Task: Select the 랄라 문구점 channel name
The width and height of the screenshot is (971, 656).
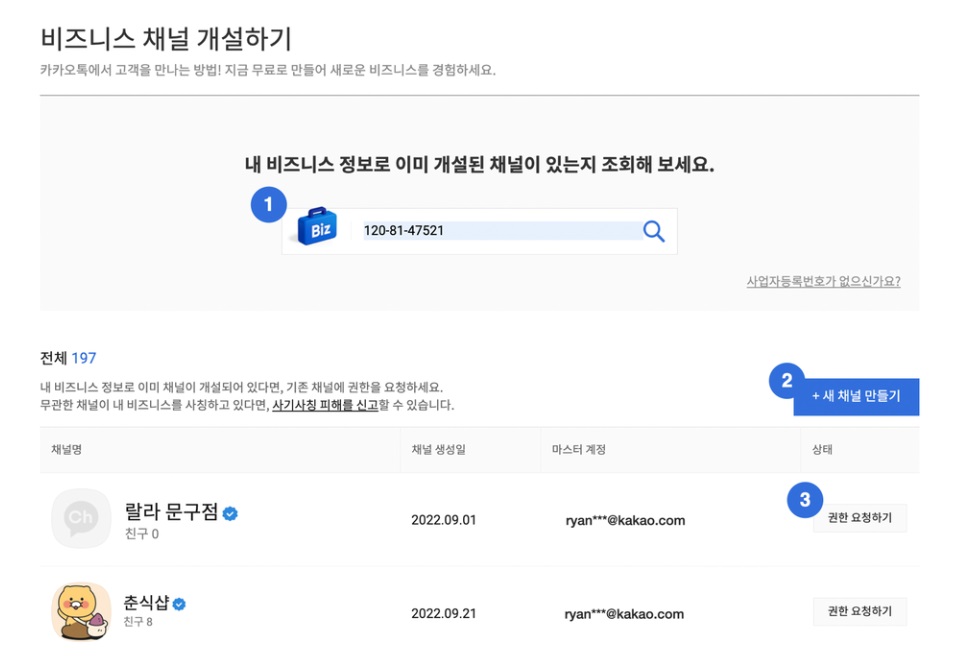Action: (171, 512)
